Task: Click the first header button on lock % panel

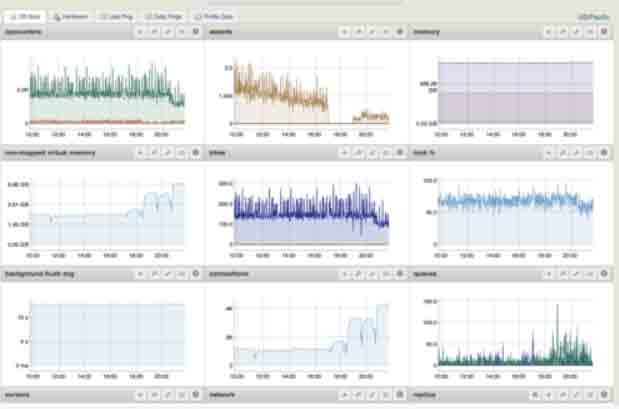Action: [x=549, y=153]
